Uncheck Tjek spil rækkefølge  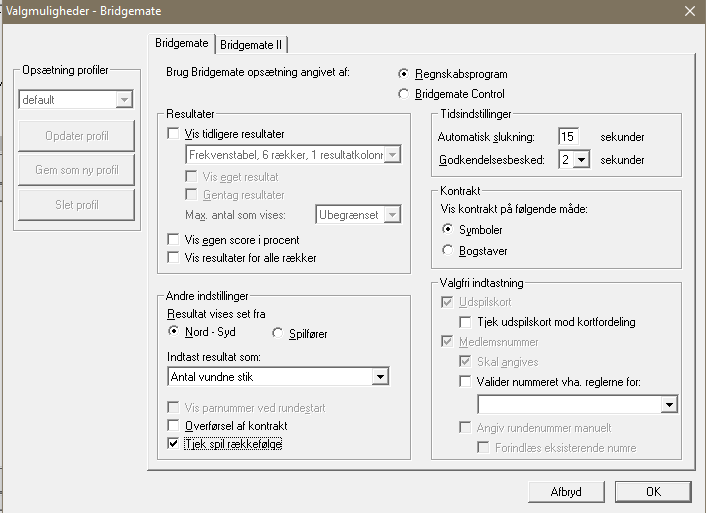[x=175, y=443]
